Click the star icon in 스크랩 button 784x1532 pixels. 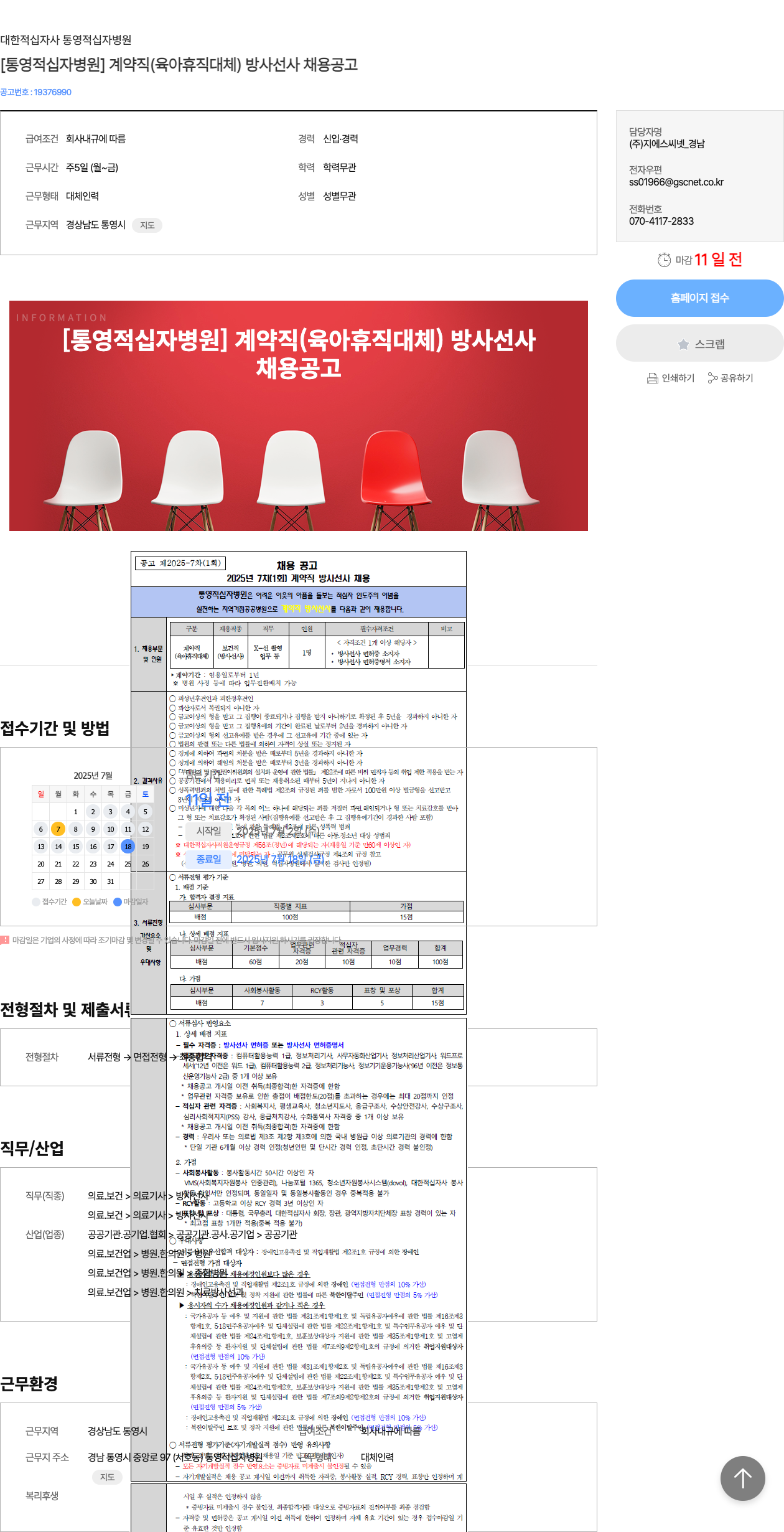point(683,344)
